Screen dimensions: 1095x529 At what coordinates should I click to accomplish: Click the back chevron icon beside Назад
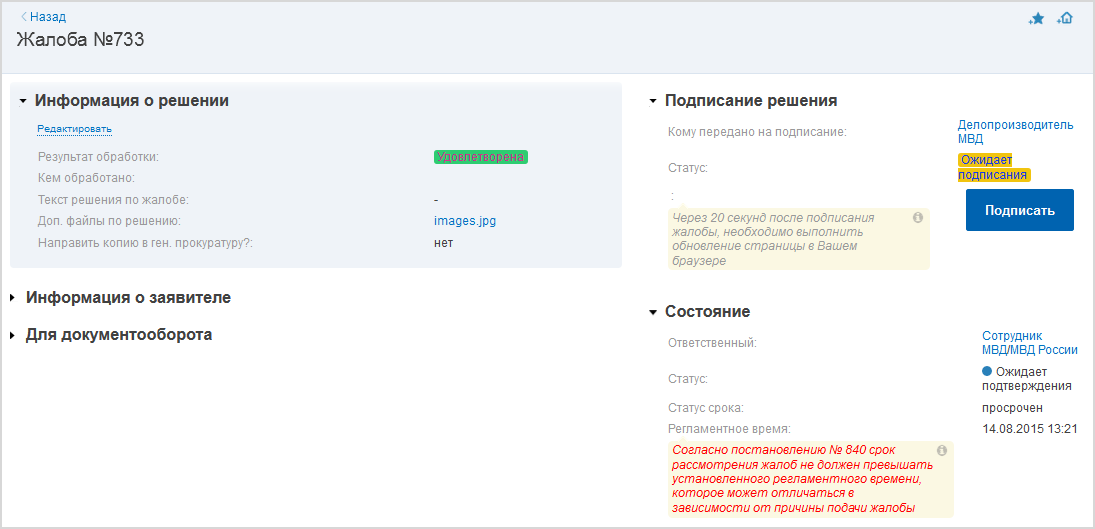(x=24, y=17)
